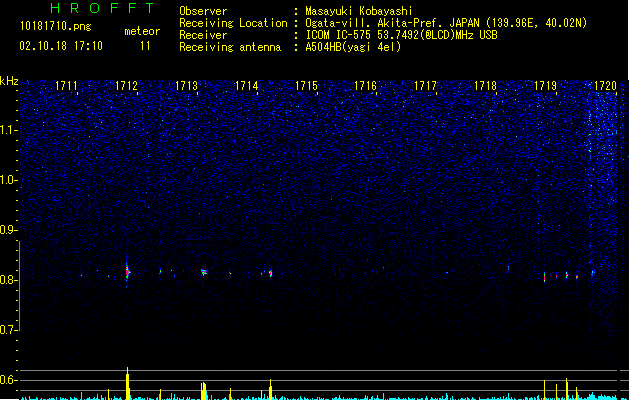The height and width of the screenshot is (400, 629).
Task: Click the 1711 time marker
Action: point(66,86)
